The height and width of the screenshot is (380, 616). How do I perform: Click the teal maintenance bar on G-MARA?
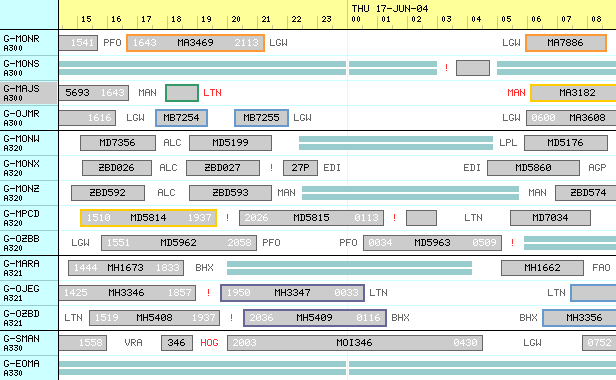[349, 268]
